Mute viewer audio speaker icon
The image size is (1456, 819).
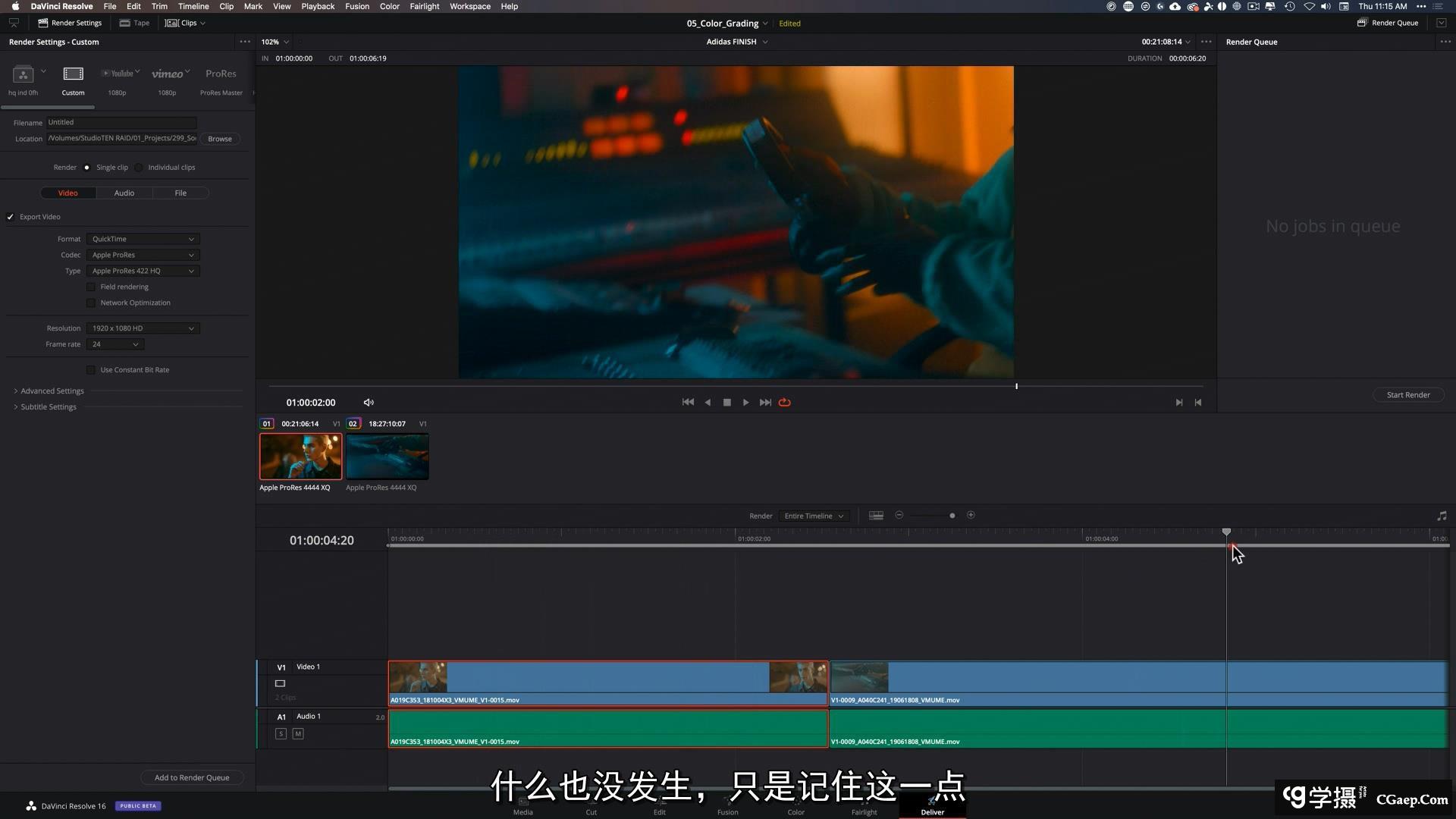coord(369,403)
